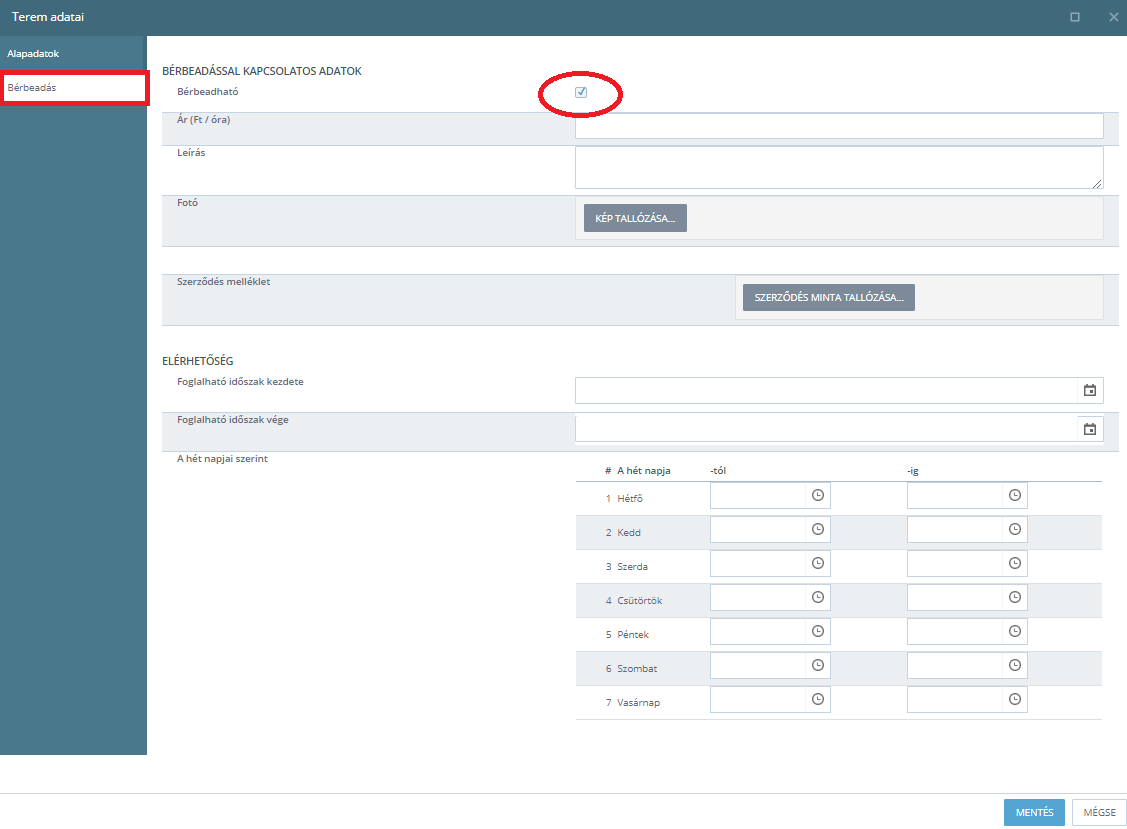The width and height of the screenshot is (1127, 829).
Task: Click the 'Hétfő' row label
Action: pyautogui.click(x=630, y=498)
